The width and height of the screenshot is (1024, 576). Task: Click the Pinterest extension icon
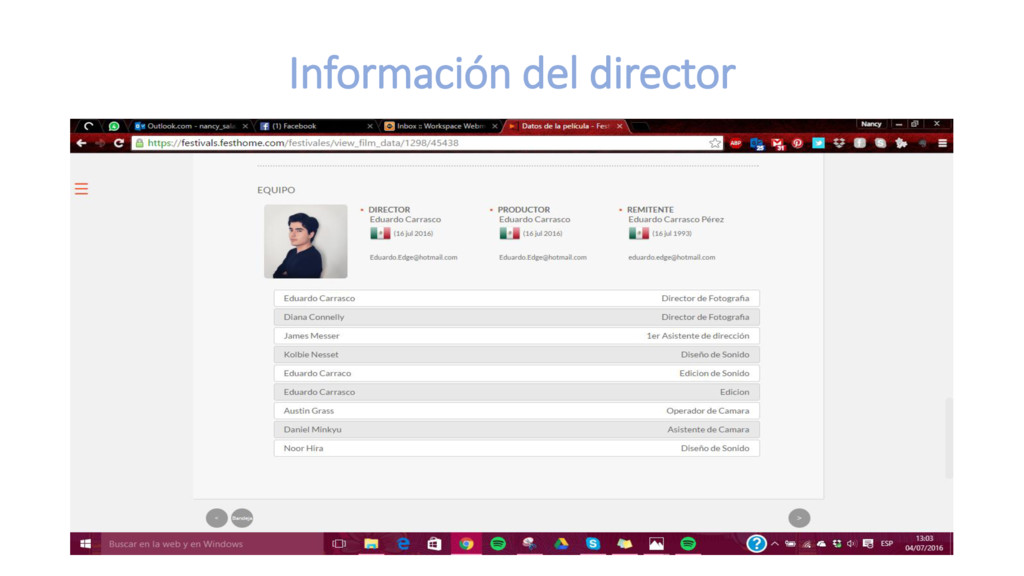[797, 143]
